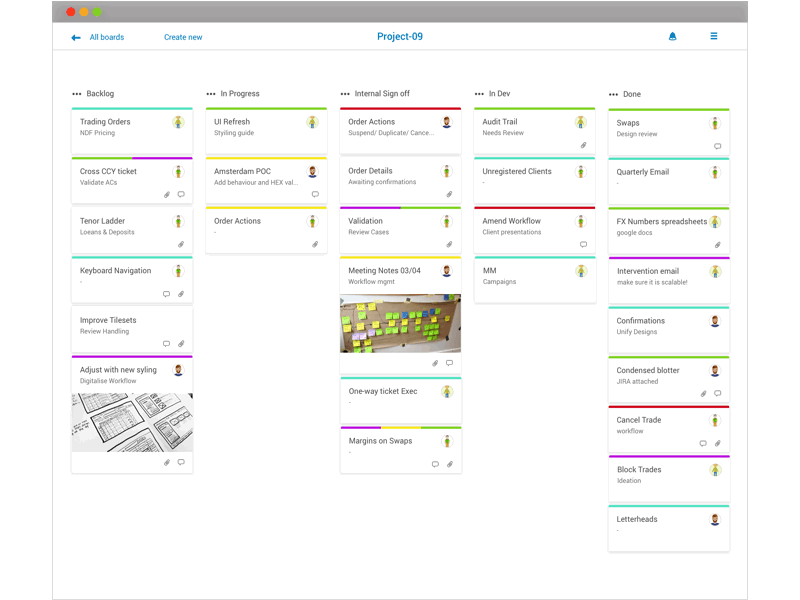Open the sticky notes photo on Meeting Notes 03/04
The width and height of the screenshot is (800, 600).
(400, 323)
